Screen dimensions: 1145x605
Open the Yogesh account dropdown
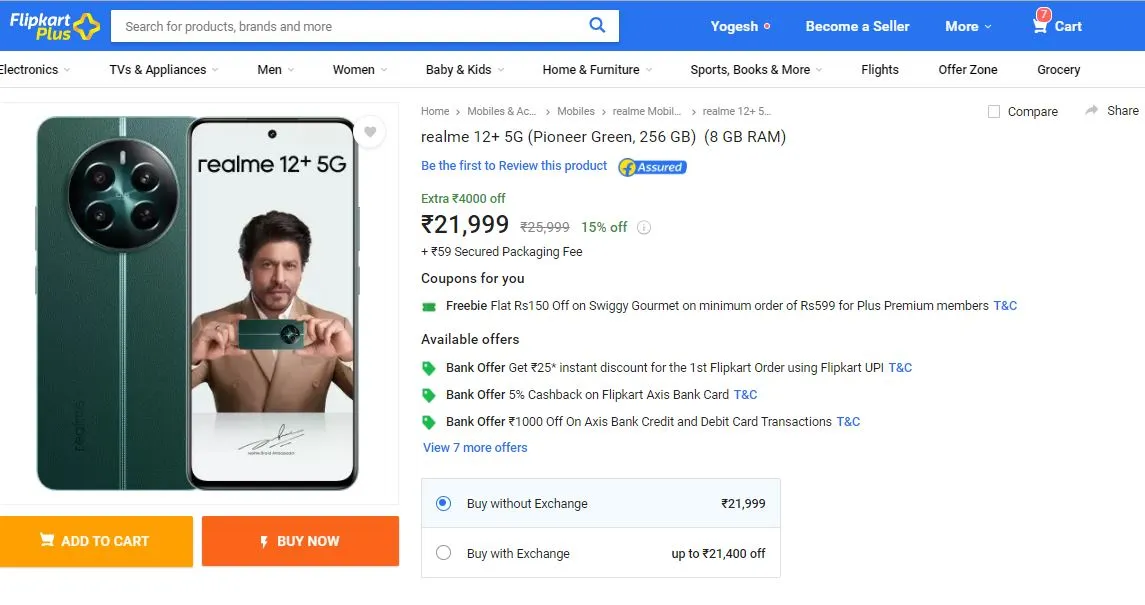pyautogui.click(x=740, y=26)
